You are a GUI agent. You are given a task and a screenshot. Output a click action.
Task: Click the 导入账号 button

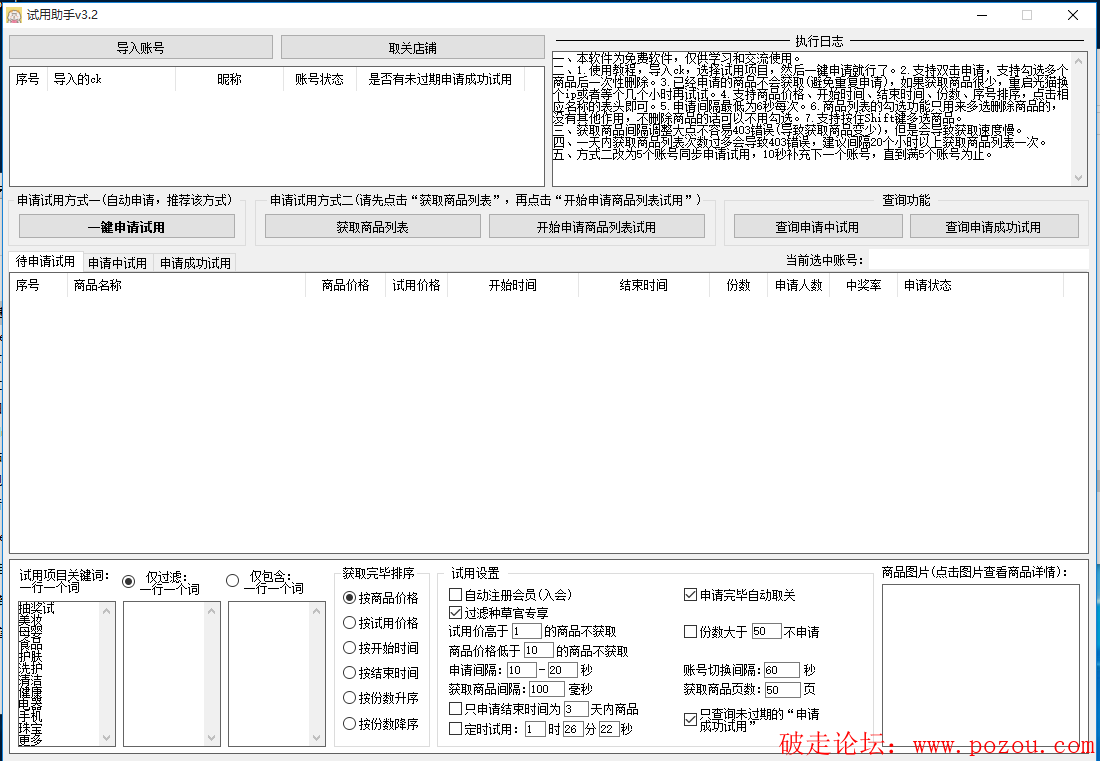coord(141,48)
